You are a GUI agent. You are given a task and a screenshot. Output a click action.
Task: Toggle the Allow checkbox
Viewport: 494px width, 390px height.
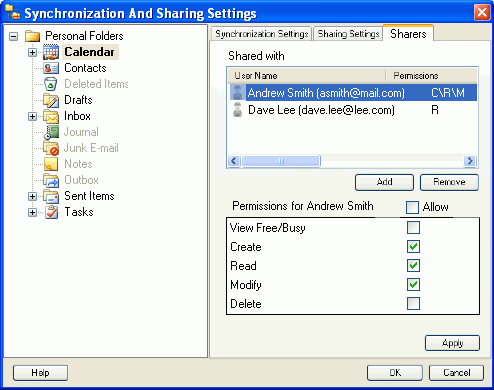(x=412, y=207)
